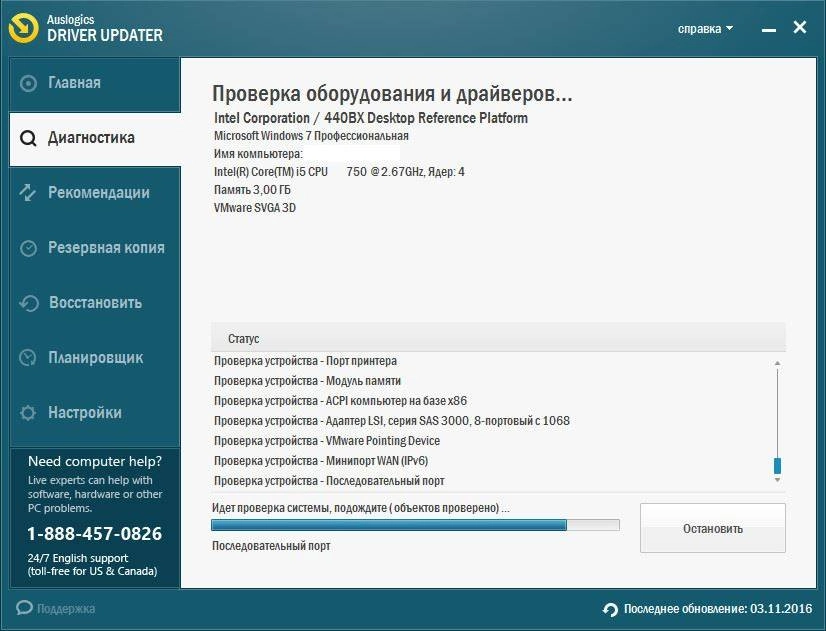Screen dimensions: 826x631
Task: Click the Auslogics Driver Updater logo icon
Action: [24, 28]
